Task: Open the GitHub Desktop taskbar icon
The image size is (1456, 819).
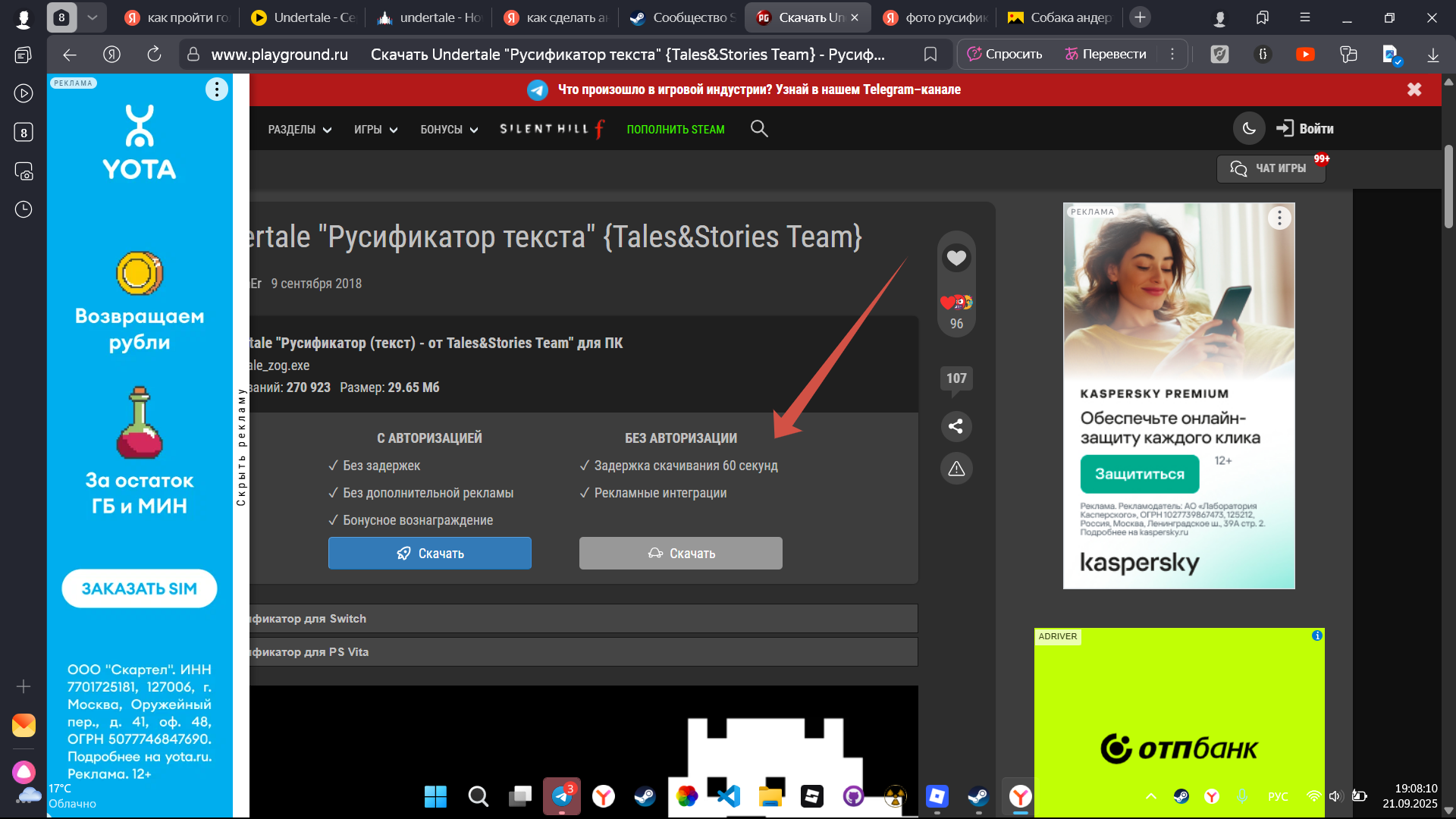Action: tap(854, 796)
